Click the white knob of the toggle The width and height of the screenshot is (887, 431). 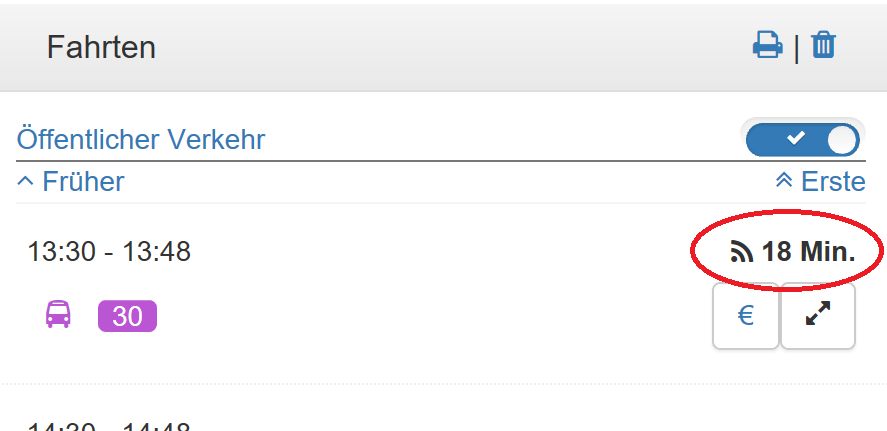[x=842, y=139]
